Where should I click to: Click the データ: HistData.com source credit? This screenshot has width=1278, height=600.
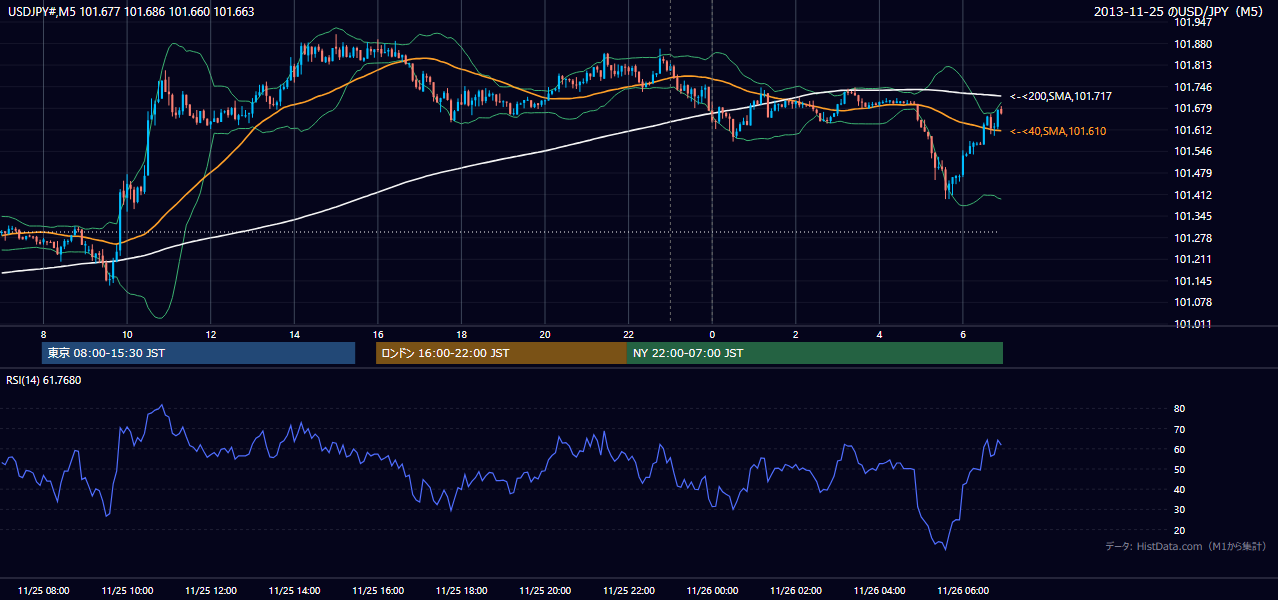click(x=1186, y=546)
